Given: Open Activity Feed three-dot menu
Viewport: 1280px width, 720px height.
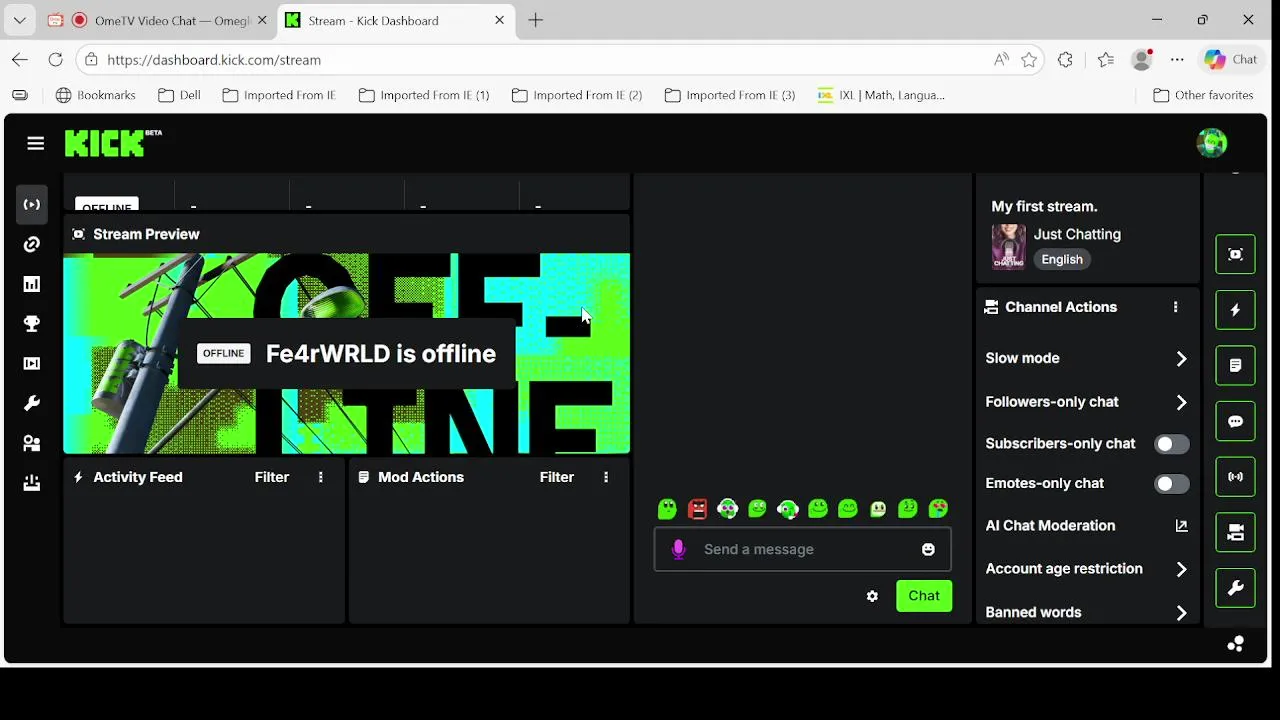Looking at the screenshot, I should point(321,477).
